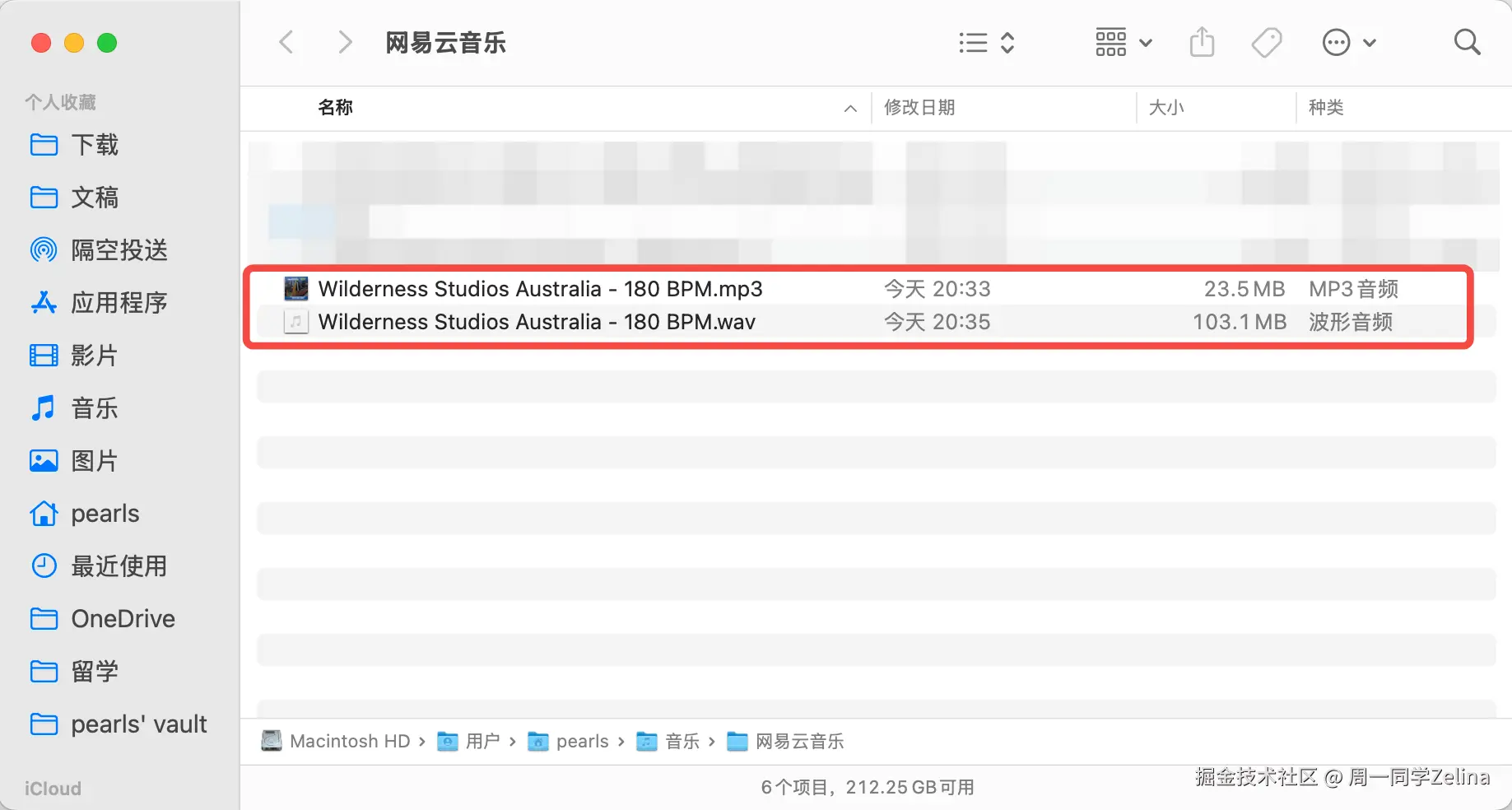This screenshot has height=810, width=1512.
Task: Click the 图片 pictures icon
Action: pyautogui.click(x=44, y=461)
